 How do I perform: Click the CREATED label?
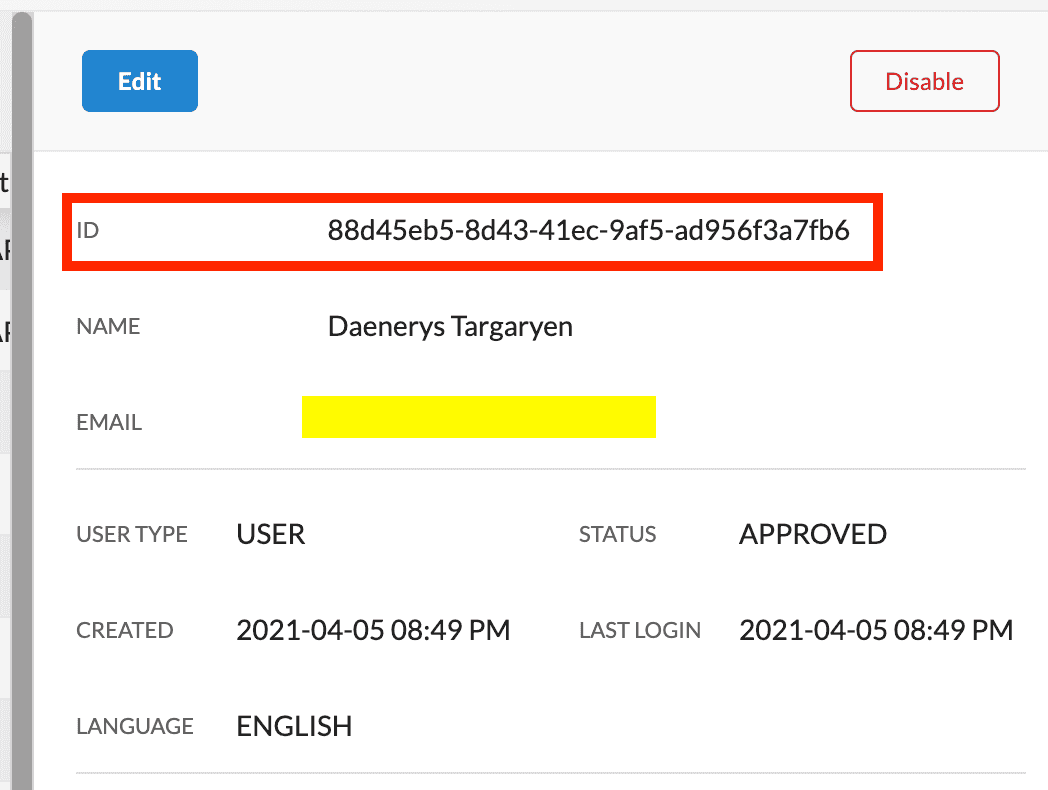click(125, 631)
